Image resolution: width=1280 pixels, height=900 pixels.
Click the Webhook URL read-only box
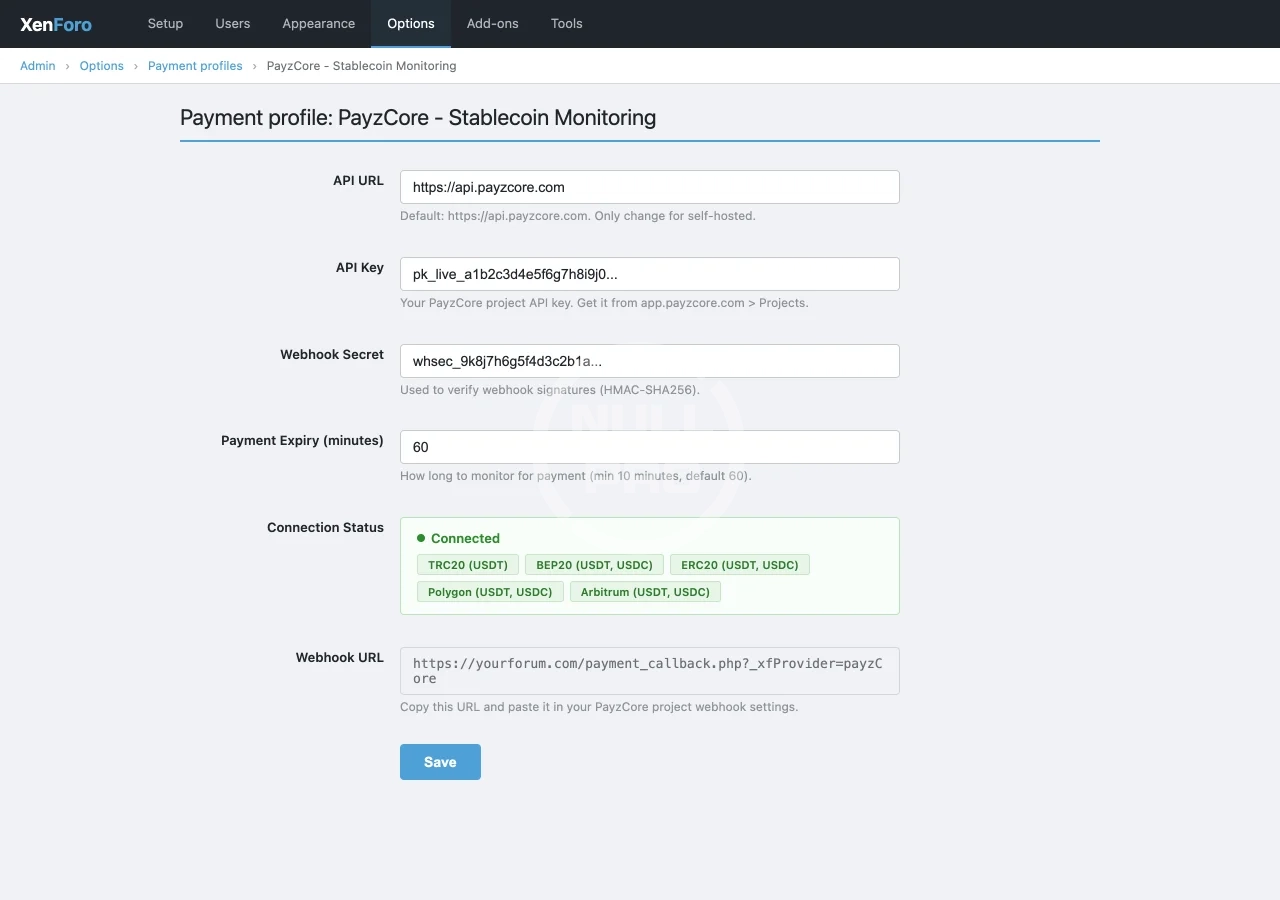649,671
